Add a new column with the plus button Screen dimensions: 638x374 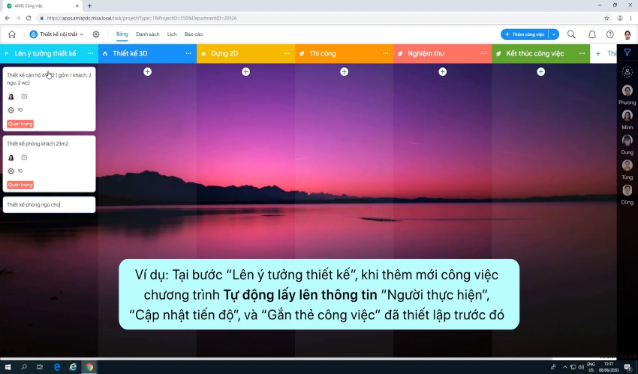coord(598,53)
